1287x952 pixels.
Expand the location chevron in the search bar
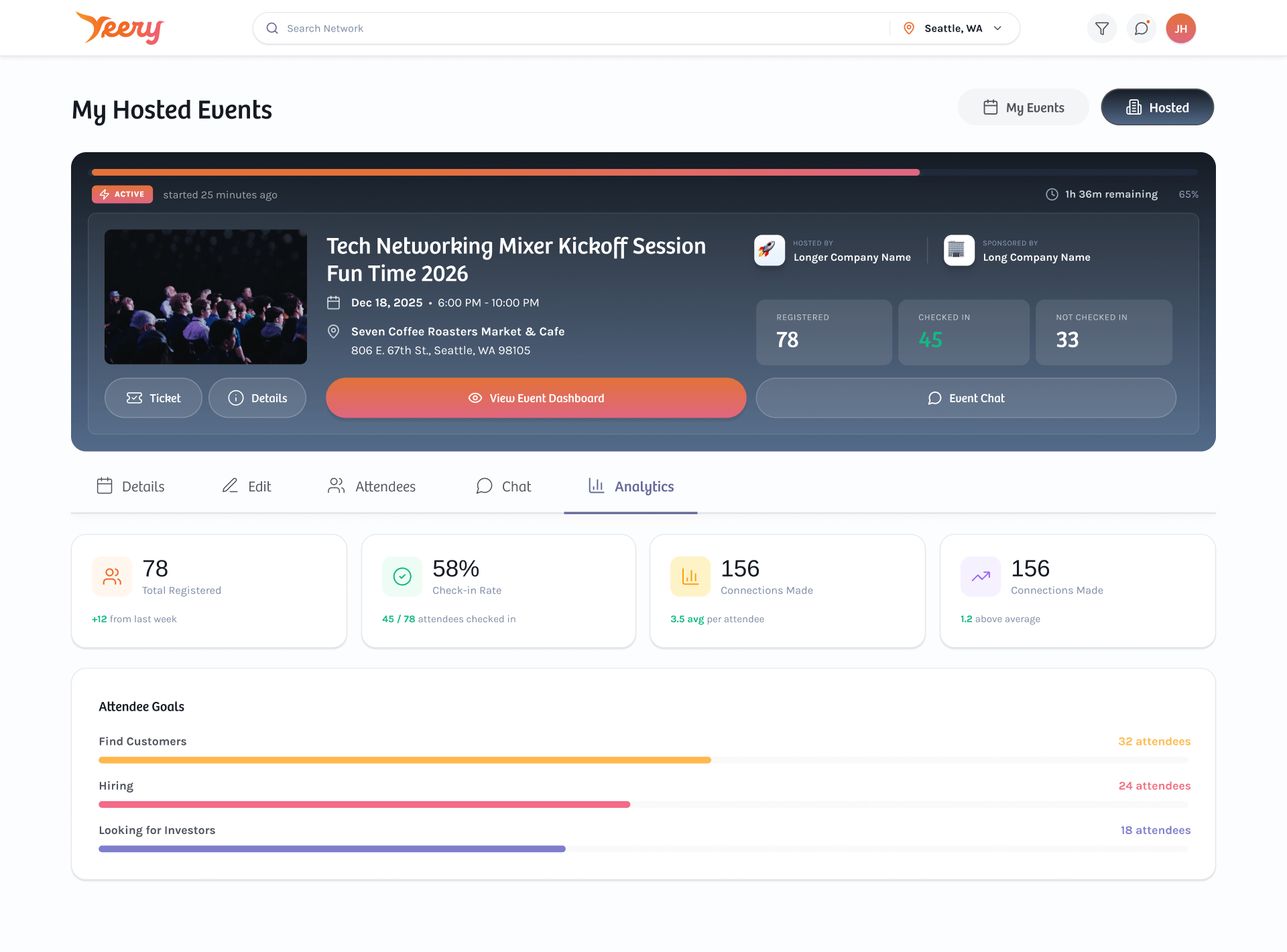998,28
